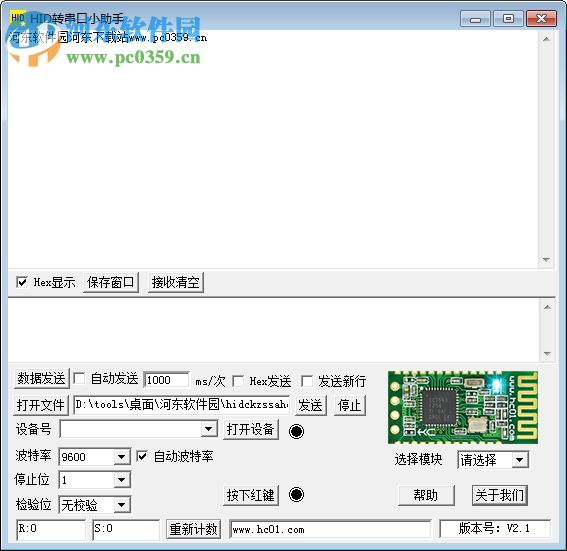
Task: Click the 打开设备 button
Action: coord(251,429)
